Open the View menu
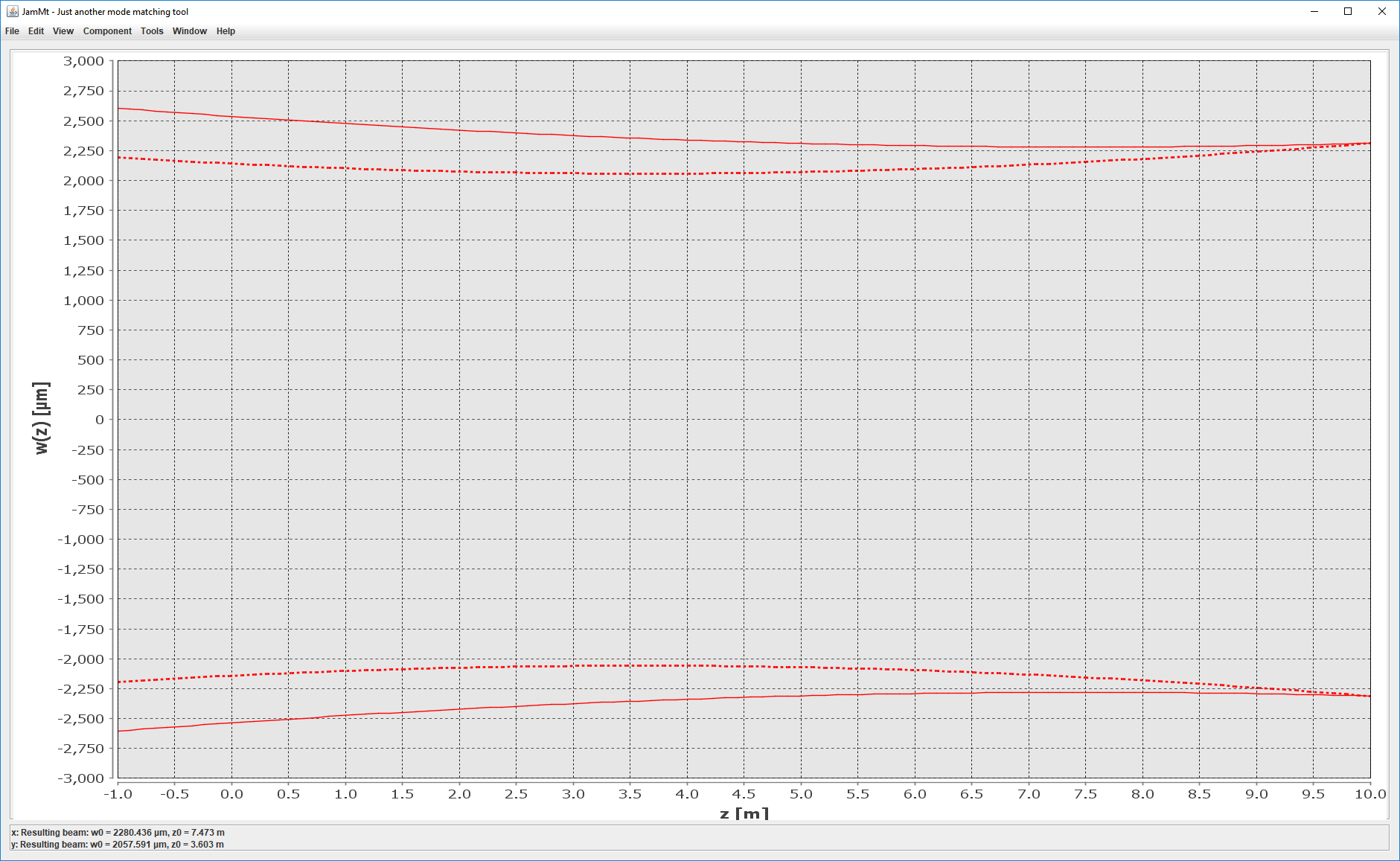The width and height of the screenshot is (1400, 861). 63,31
